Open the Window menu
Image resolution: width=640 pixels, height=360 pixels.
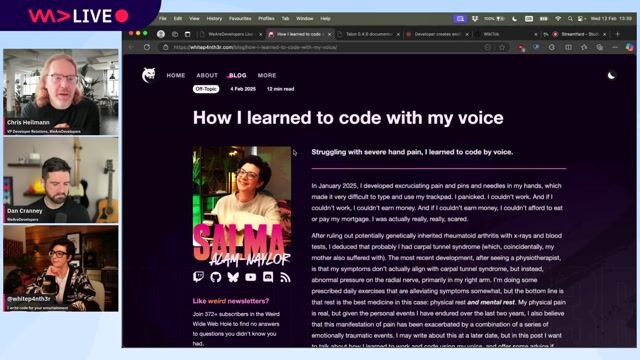tap(304, 19)
